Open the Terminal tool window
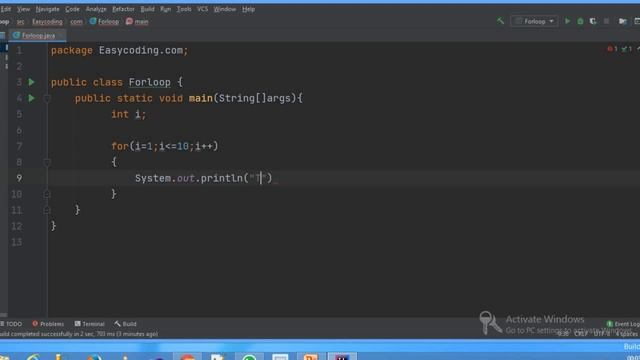This screenshot has width=640, height=360. point(89,324)
